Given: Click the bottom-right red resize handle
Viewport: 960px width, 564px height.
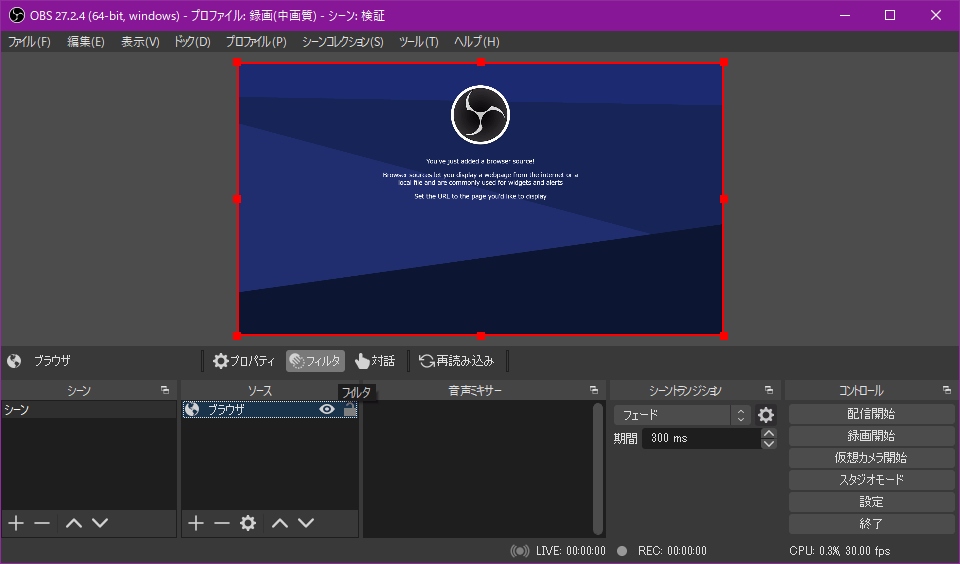Looking at the screenshot, I should tap(724, 336).
